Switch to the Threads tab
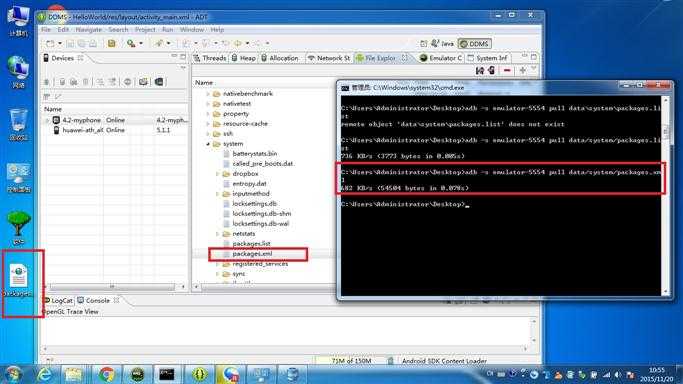 coord(210,58)
